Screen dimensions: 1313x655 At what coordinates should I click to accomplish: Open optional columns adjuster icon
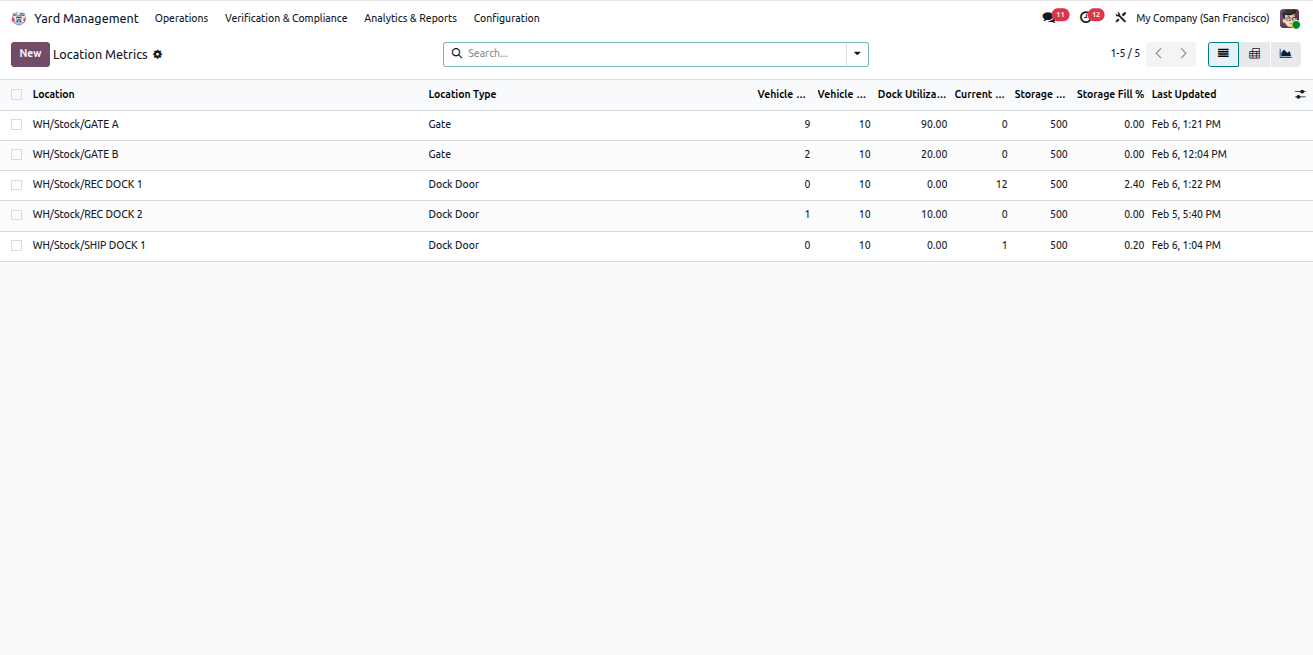(x=1300, y=94)
